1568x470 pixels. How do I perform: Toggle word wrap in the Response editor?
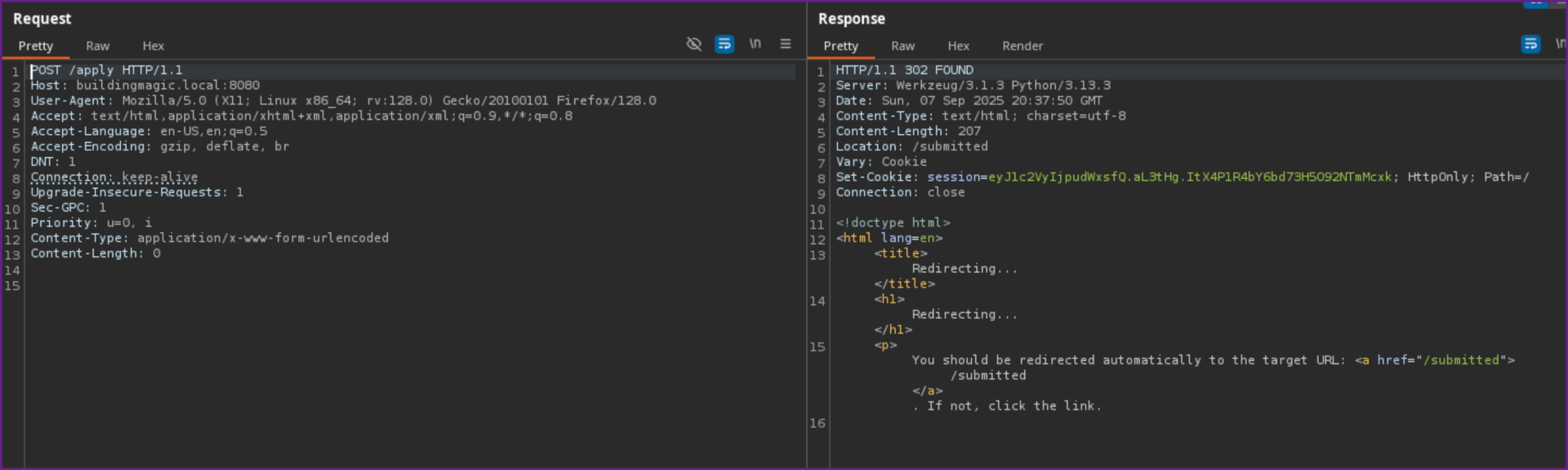[1530, 44]
